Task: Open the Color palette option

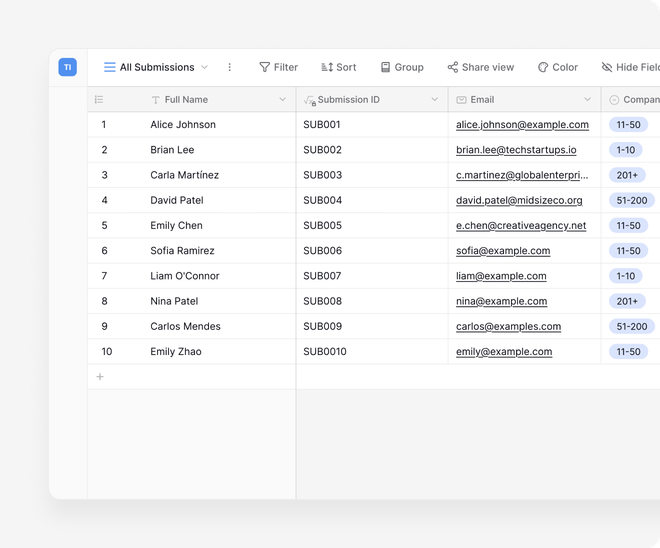Action: pos(543,67)
